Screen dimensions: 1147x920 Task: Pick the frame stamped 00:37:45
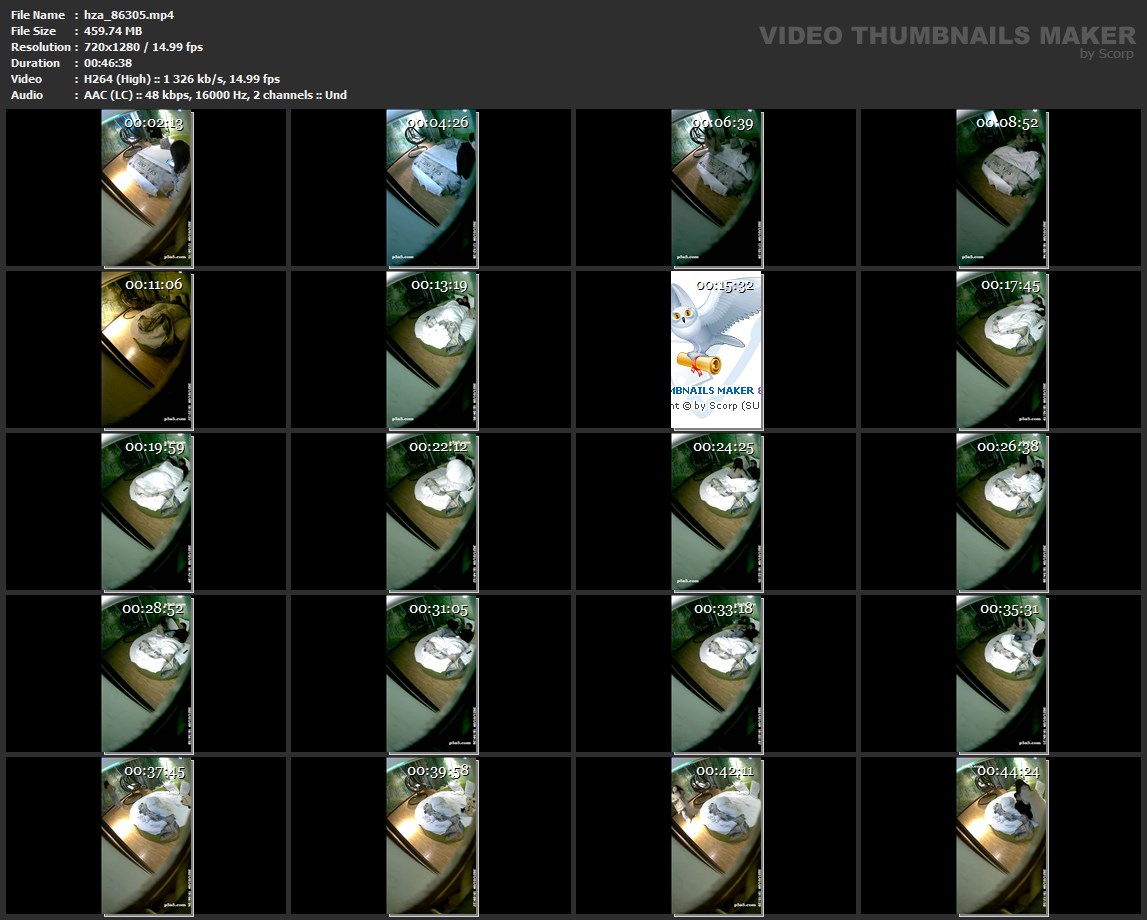147,837
